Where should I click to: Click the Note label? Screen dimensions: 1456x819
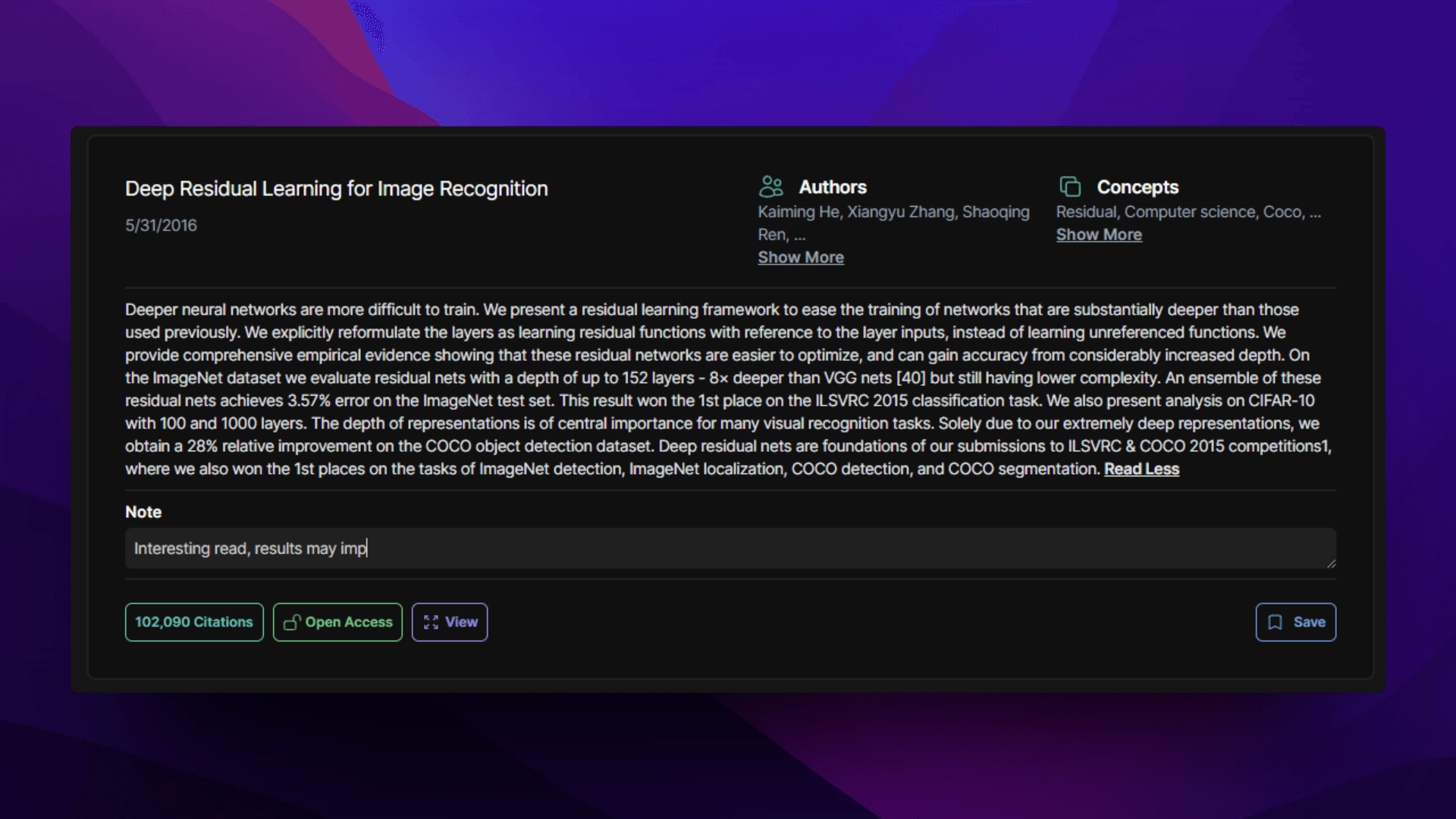[x=143, y=513]
